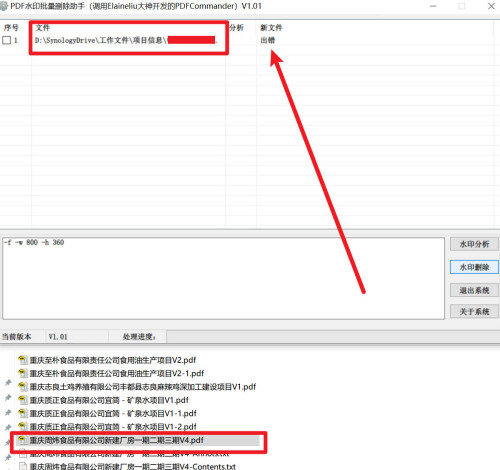Click PDF icon of 食用油生产项目V2.pdf
Image resolution: width=500 pixels, height=470 pixels.
23,360
